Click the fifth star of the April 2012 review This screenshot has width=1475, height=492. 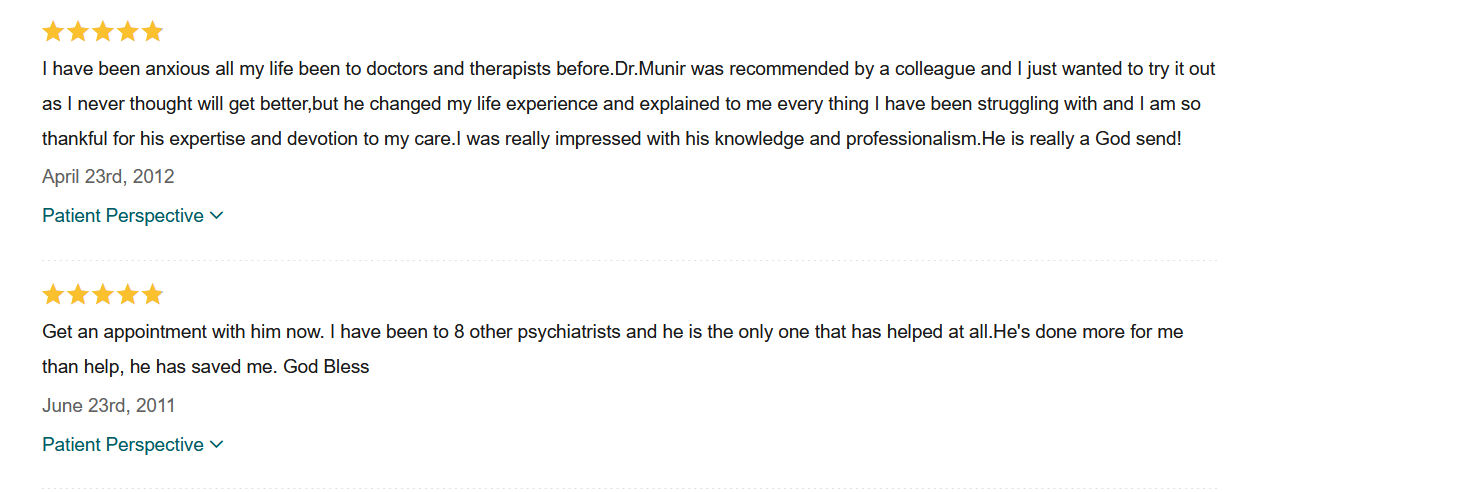[x=152, y=32]
